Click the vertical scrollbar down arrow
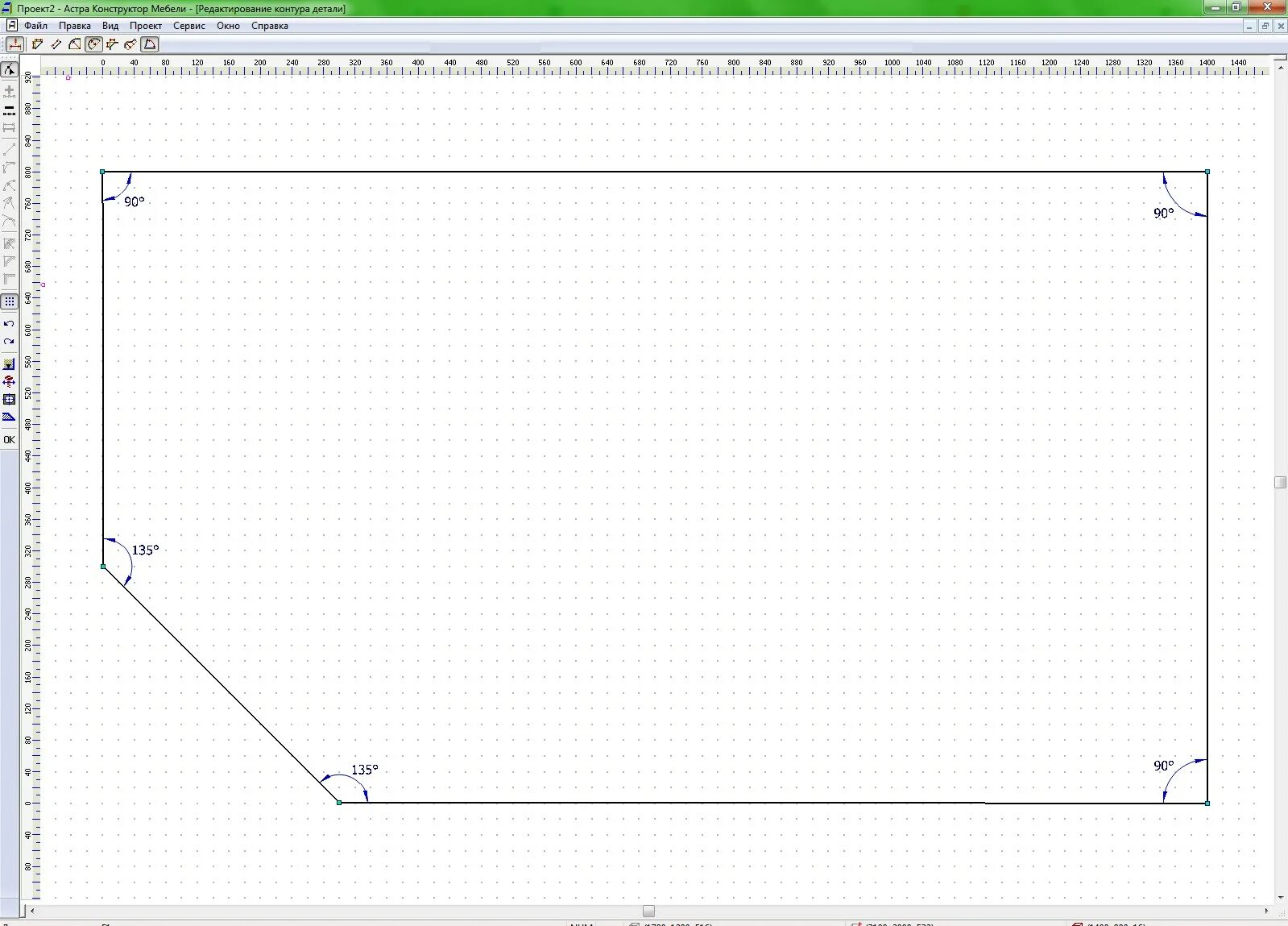 pos(1280,897)
